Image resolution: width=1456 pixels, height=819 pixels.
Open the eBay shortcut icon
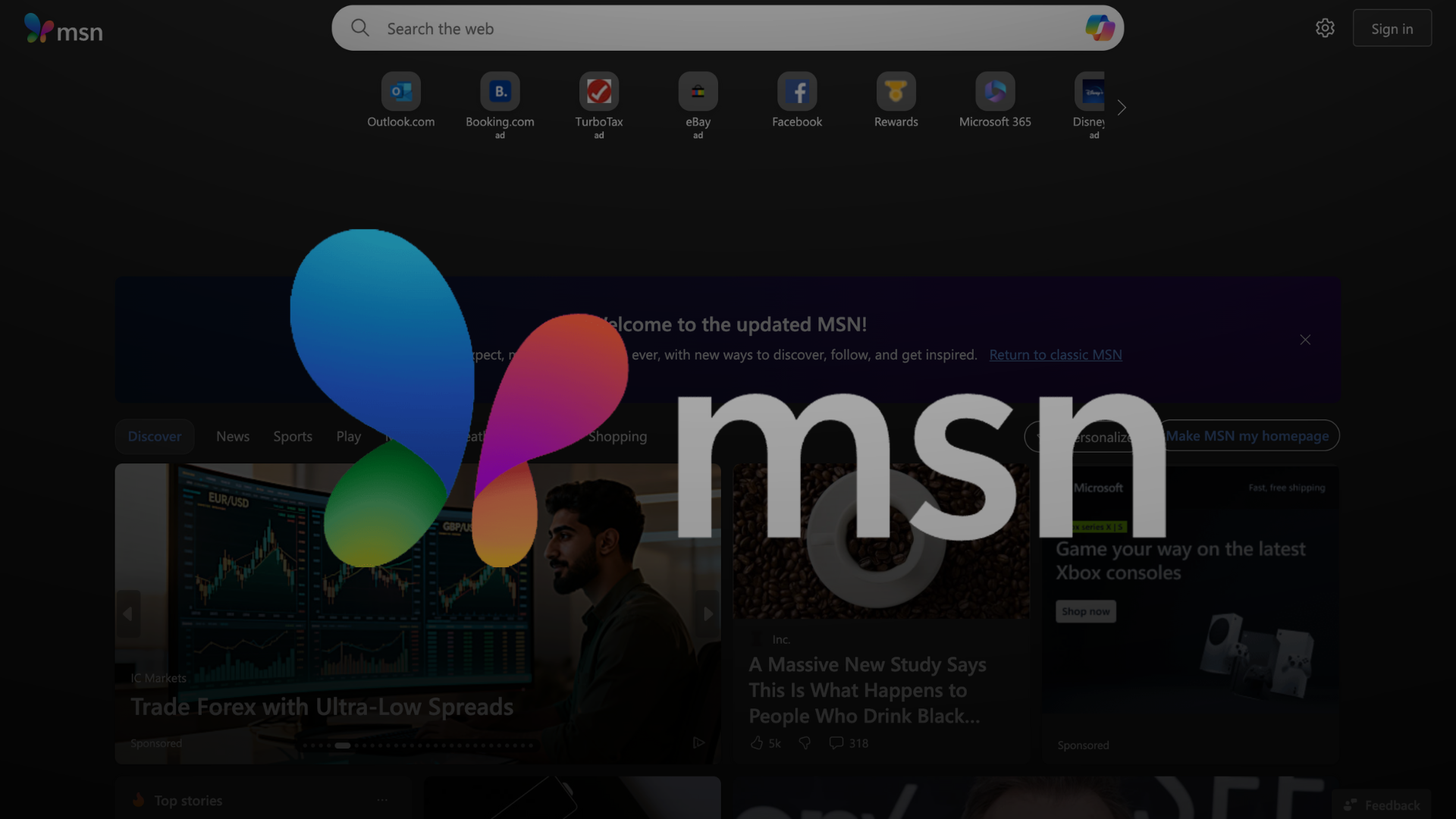click(698, 92)
